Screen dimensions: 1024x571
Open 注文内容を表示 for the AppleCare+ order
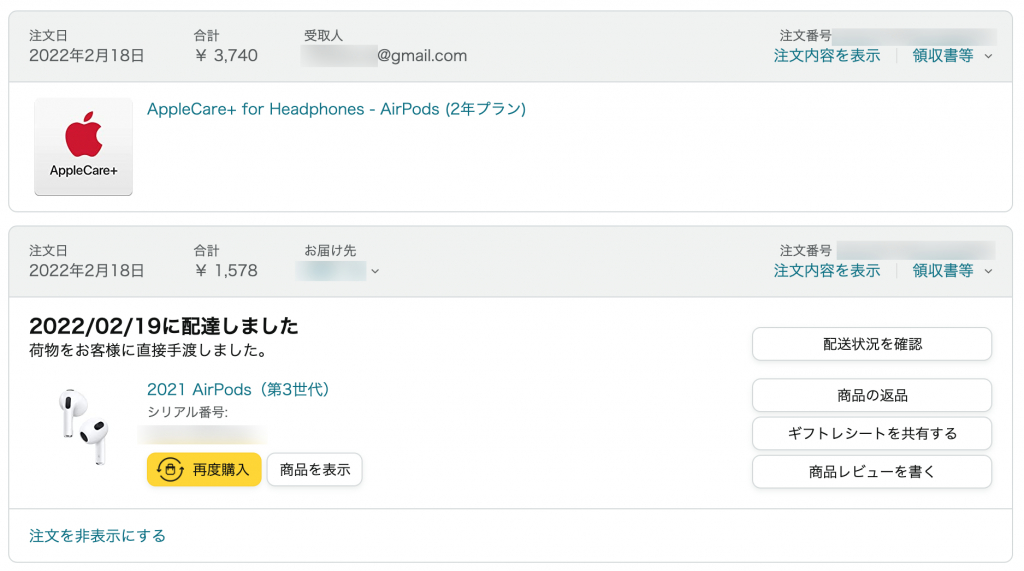tap(827, 56)
